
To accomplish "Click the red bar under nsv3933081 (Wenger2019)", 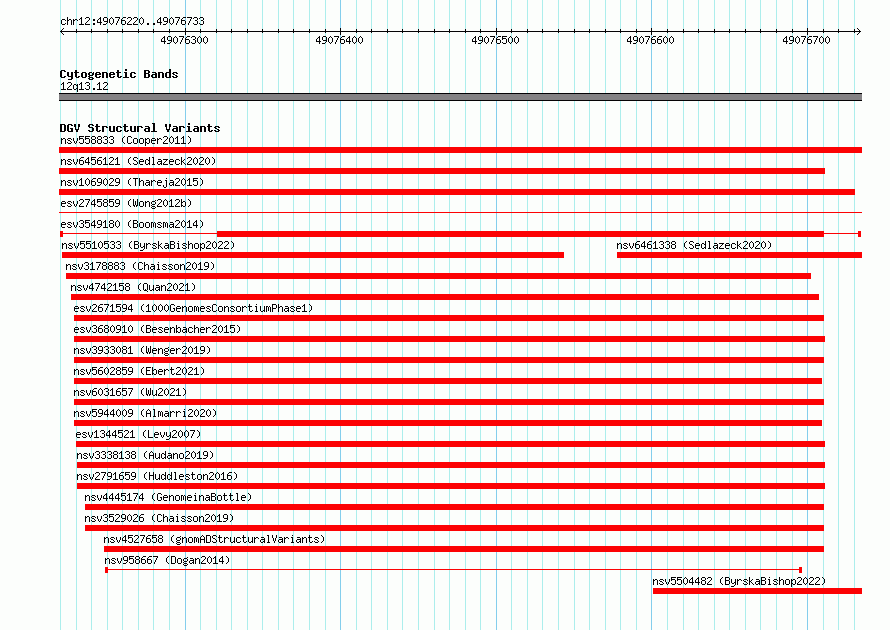I will (448, 360).
